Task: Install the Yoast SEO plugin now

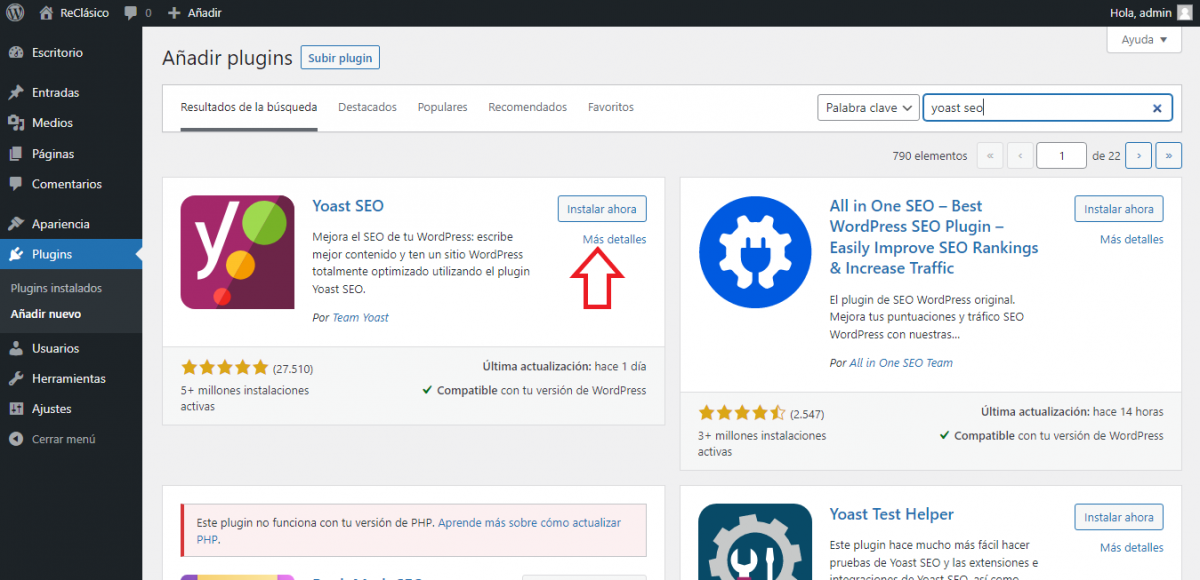Action: (x=602, y=209)
